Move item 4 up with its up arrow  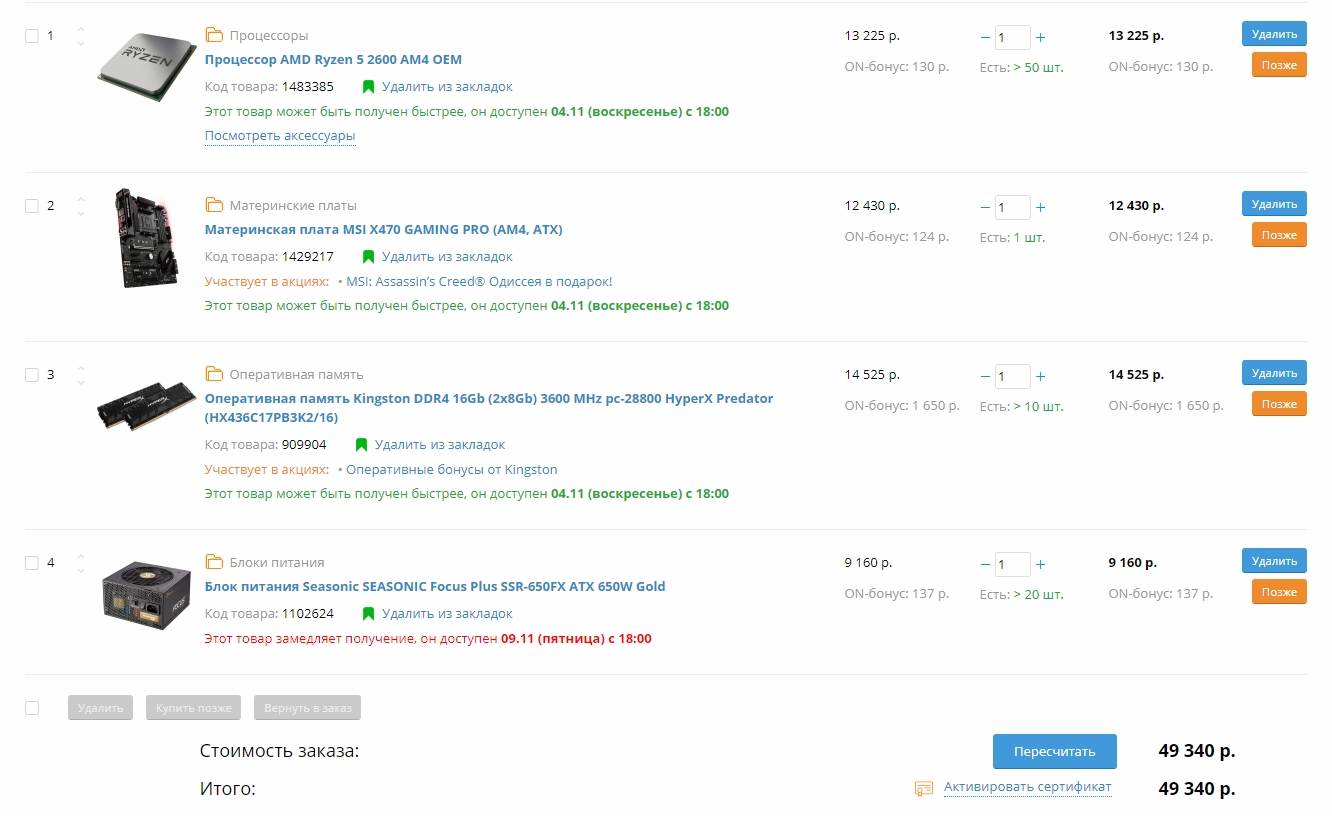click(81, 555)
